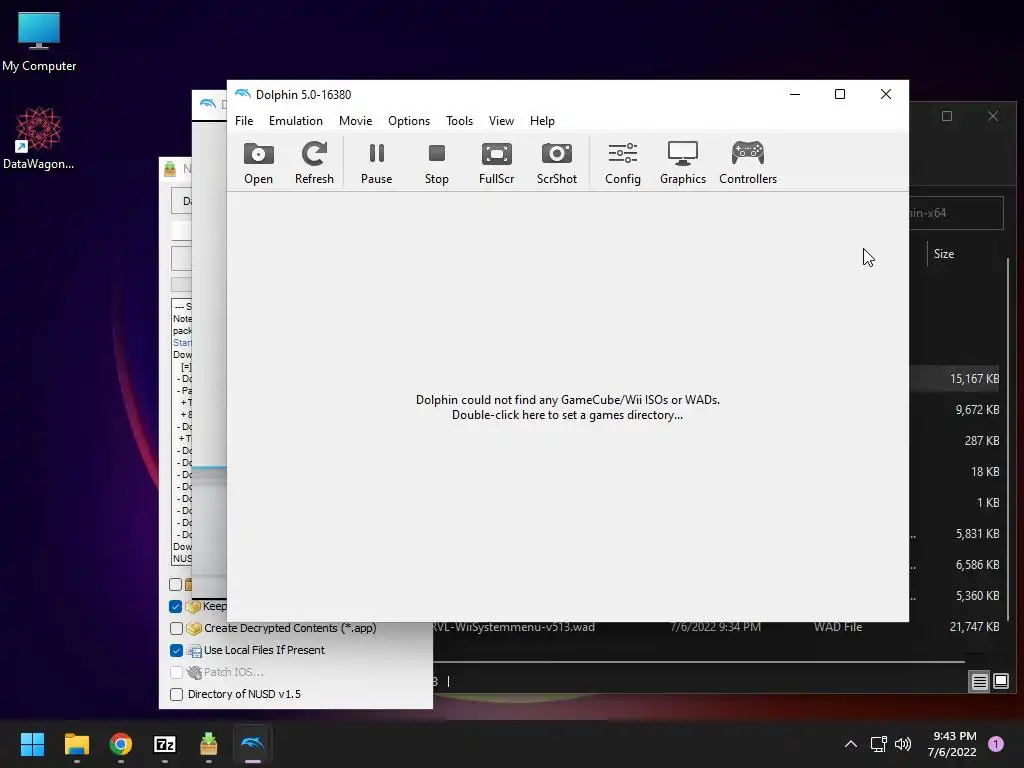Open the Windows Start menu
The height and width of the screenshot is (768, 1024).
pyautogui.click(x=32, y=744)
